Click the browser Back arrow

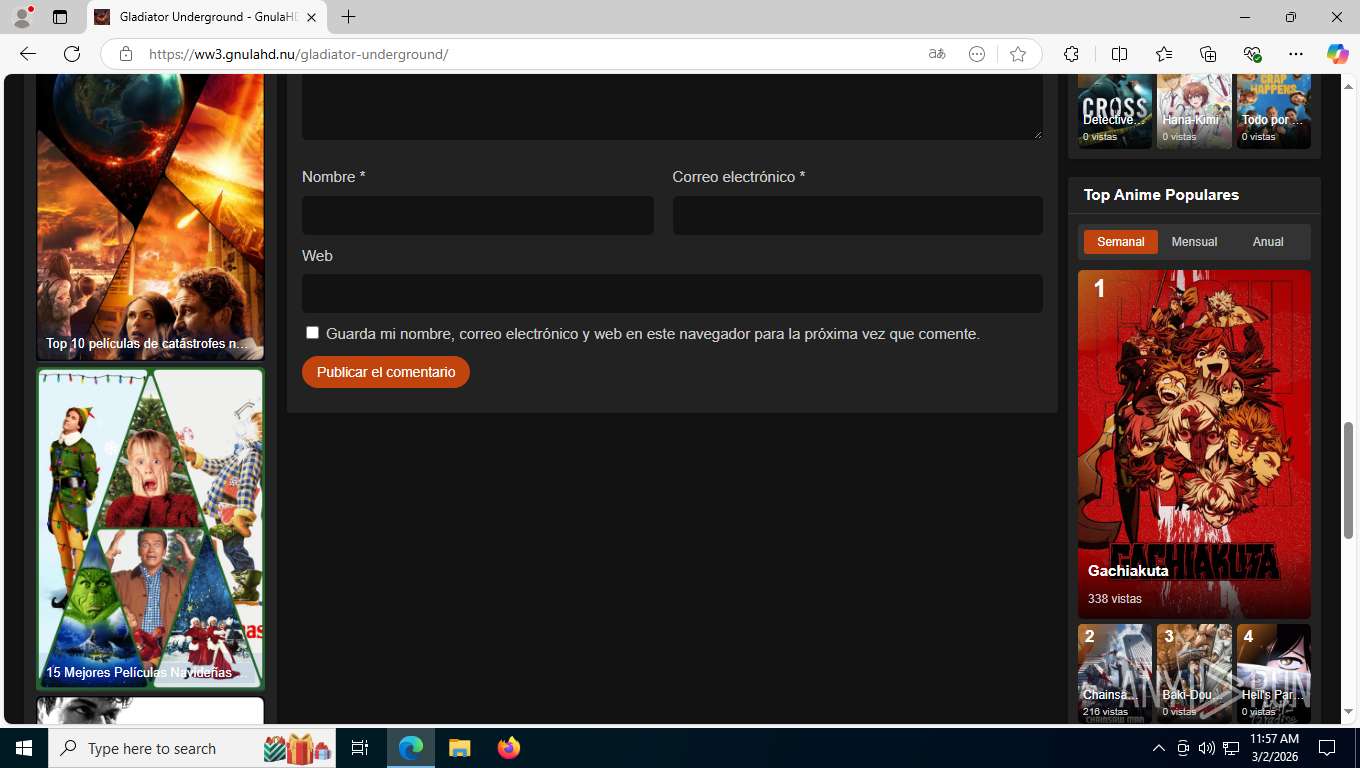click(x=28, y=54)
